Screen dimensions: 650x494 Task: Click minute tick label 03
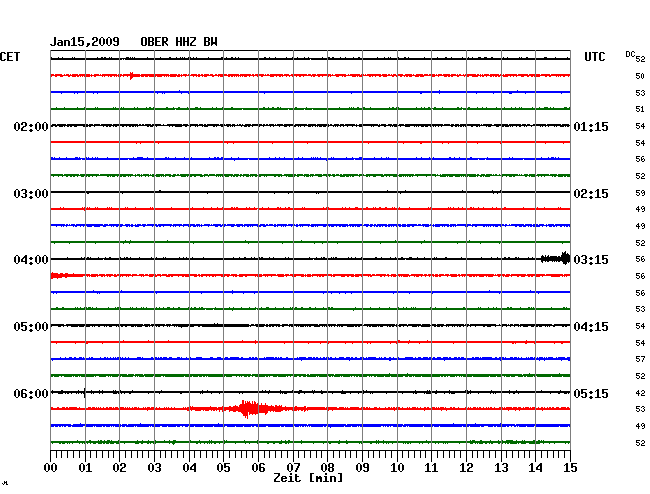154,468
